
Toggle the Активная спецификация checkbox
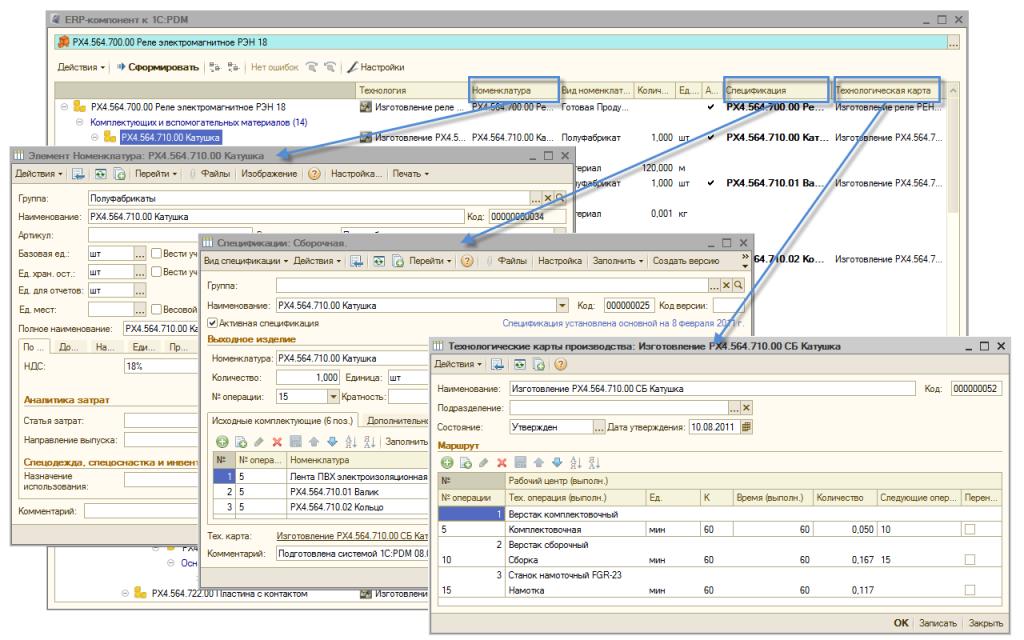point(211,323)
